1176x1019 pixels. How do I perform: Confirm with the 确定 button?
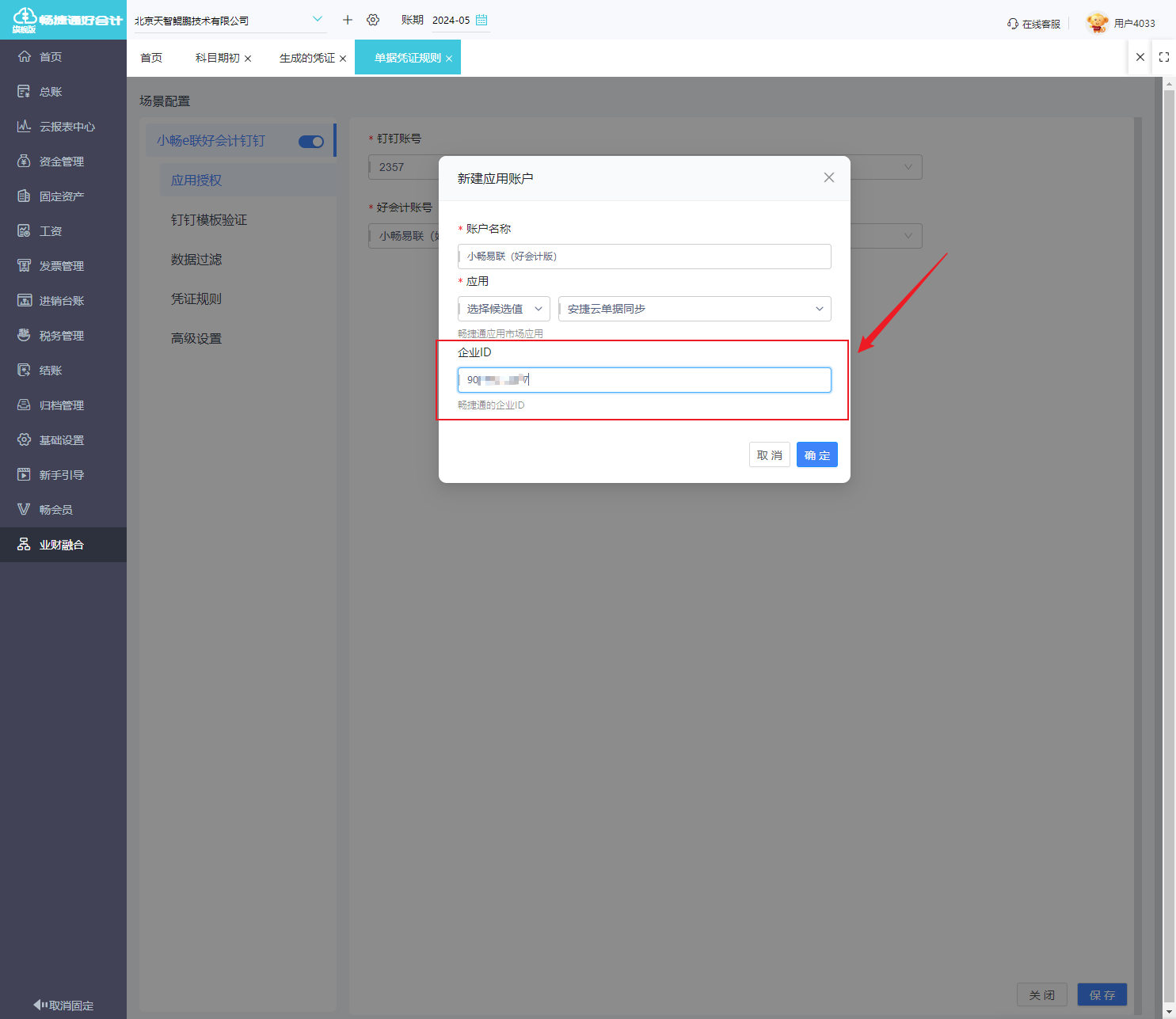817,454
